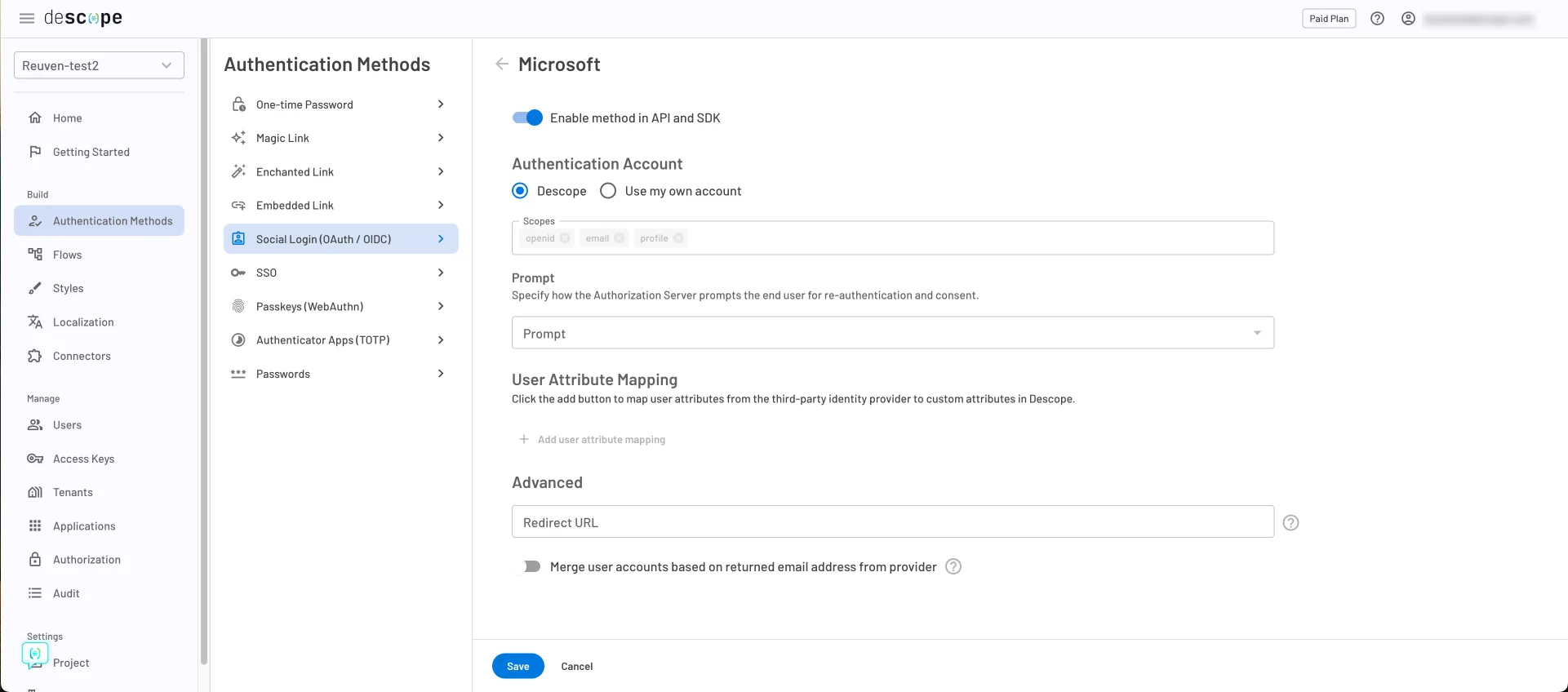Click the Localization translate icon

pos(35,322)
